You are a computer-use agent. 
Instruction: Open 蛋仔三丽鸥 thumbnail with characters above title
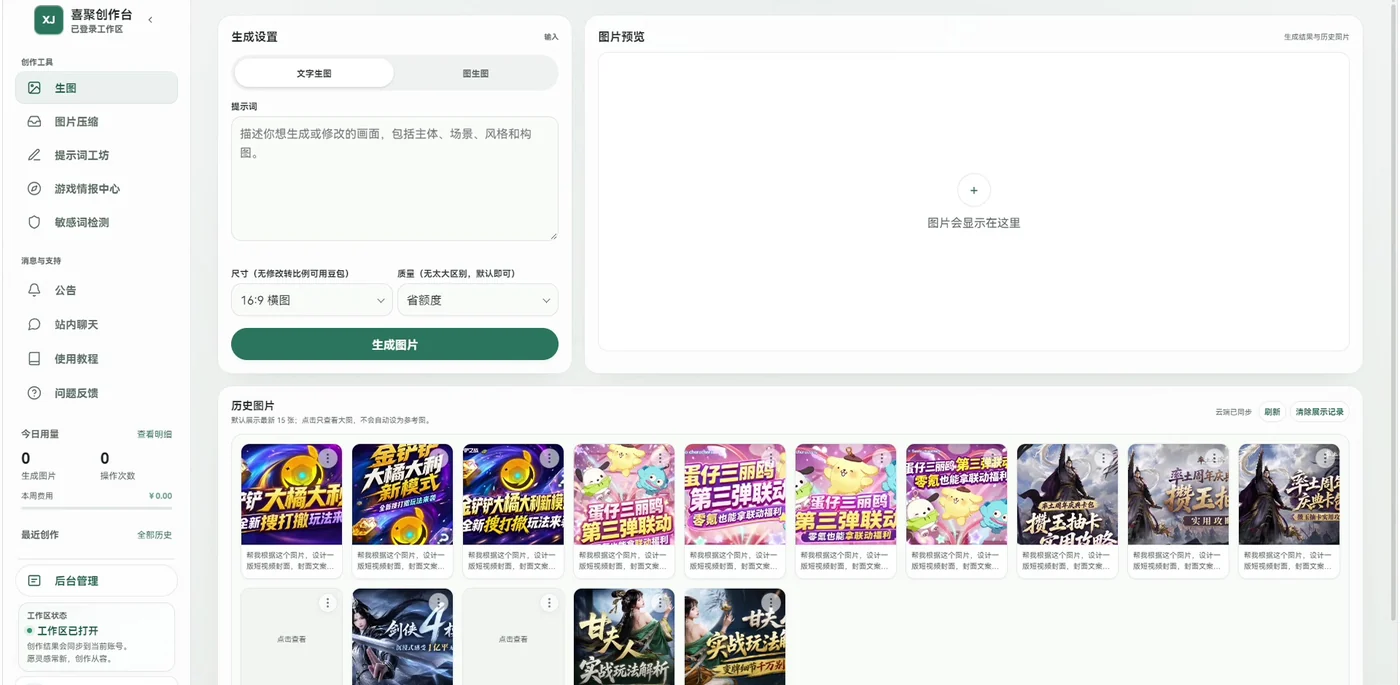point(624,494)
